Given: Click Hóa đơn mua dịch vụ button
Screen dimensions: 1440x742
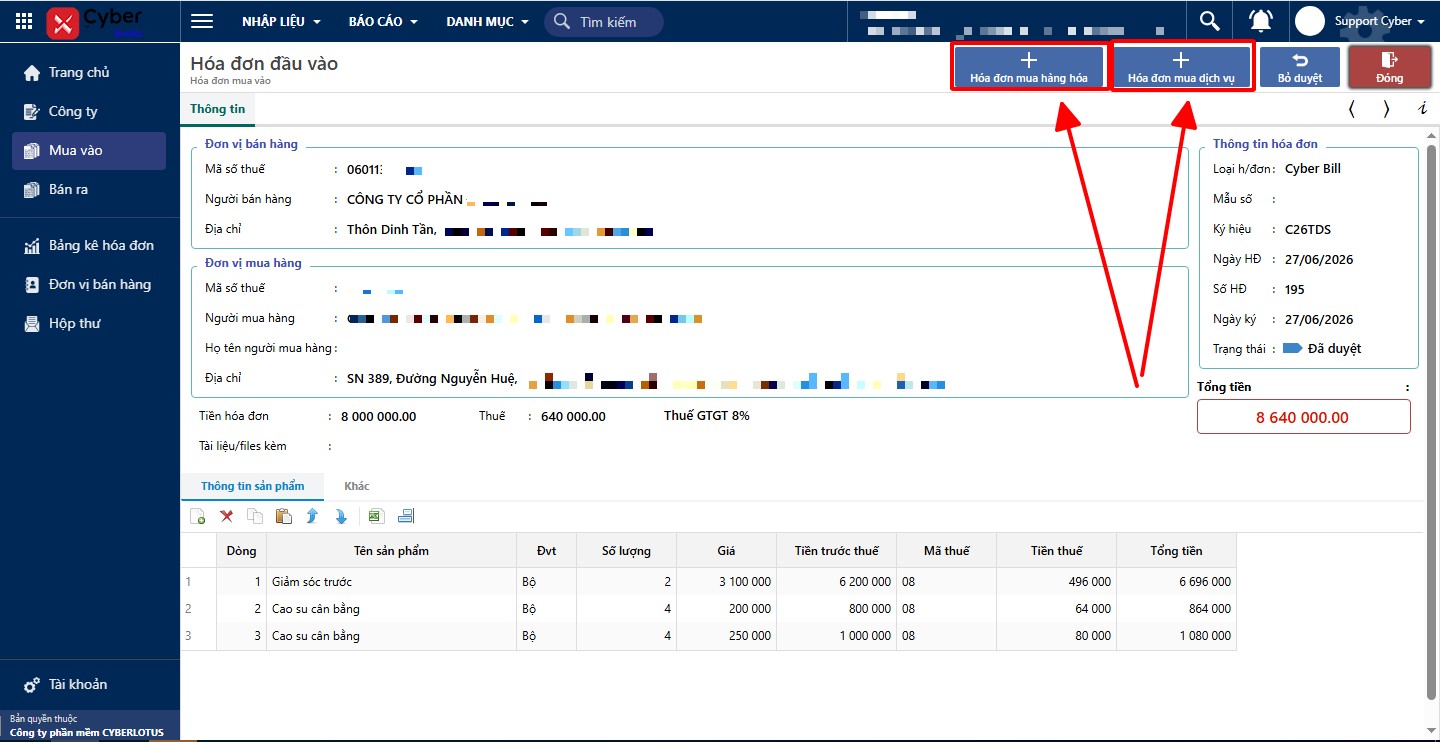Looking at the screenshot, I should [1181, 67].
